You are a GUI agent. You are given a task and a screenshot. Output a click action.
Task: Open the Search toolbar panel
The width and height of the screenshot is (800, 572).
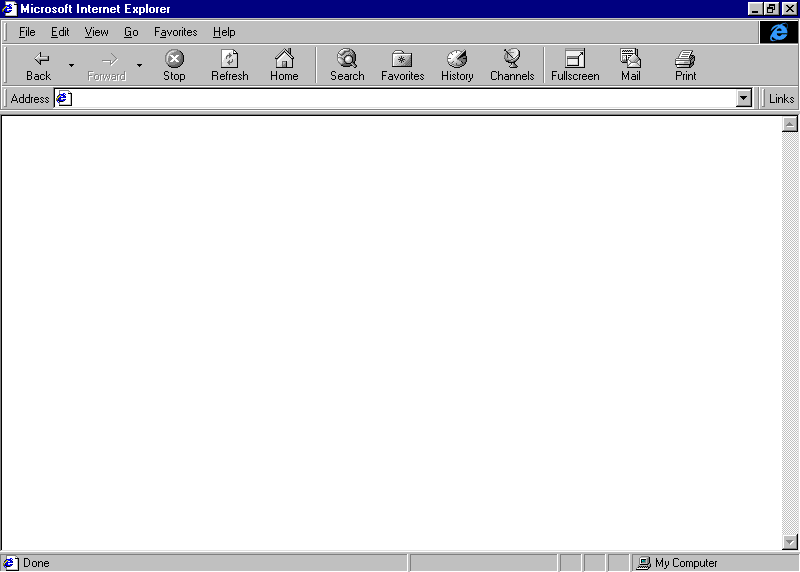point(347,65)
